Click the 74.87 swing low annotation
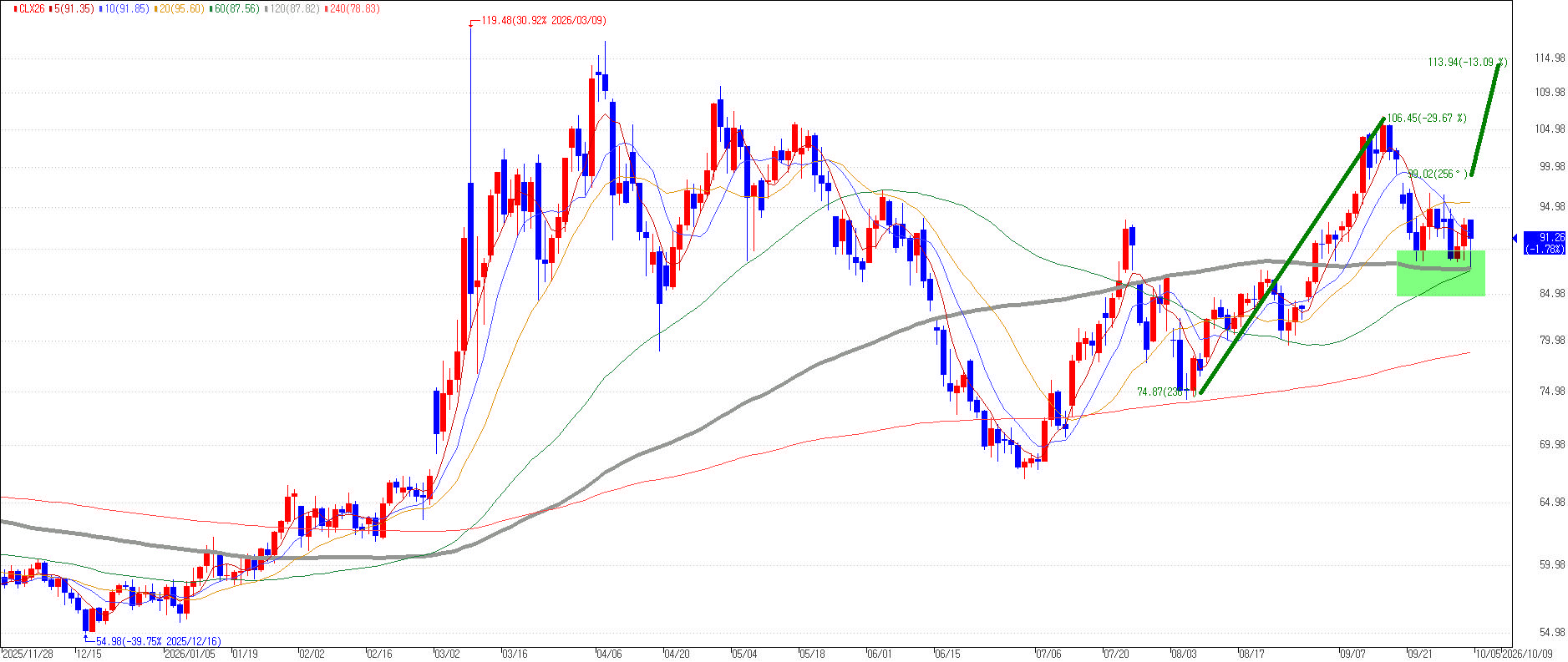 (x=1161, y=392)
